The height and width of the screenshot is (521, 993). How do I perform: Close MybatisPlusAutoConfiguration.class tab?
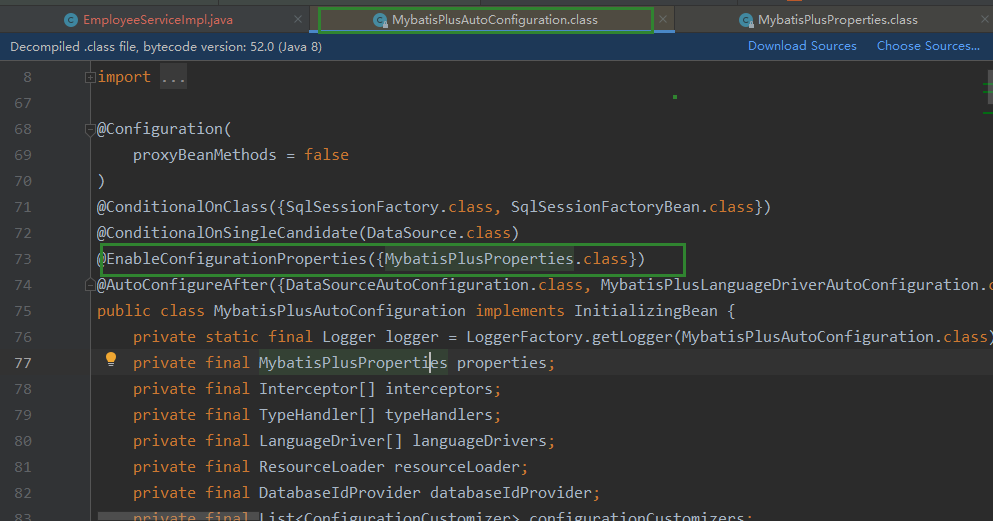tap(662, 20)
